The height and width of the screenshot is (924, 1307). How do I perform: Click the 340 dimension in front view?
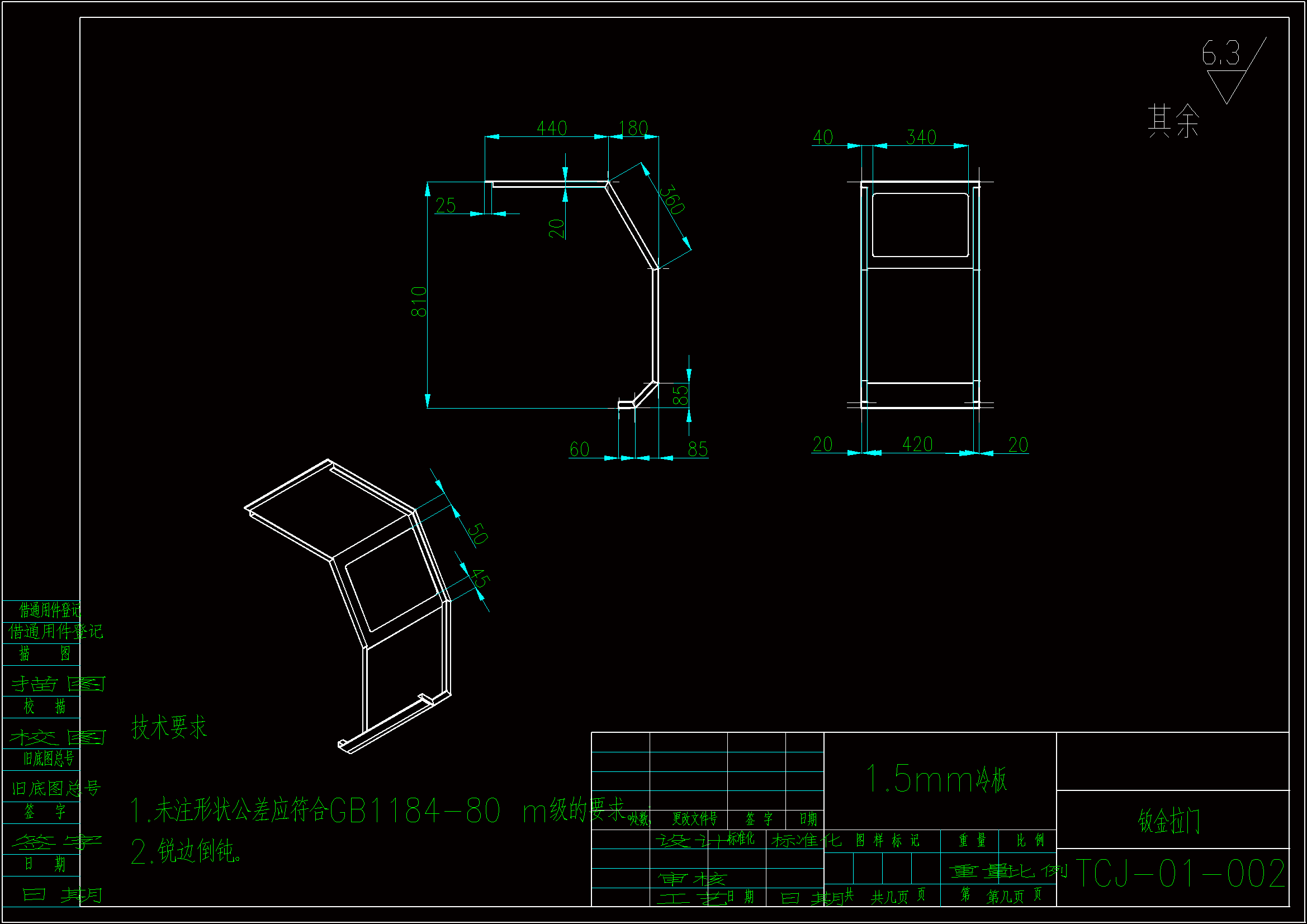[921, 137]
